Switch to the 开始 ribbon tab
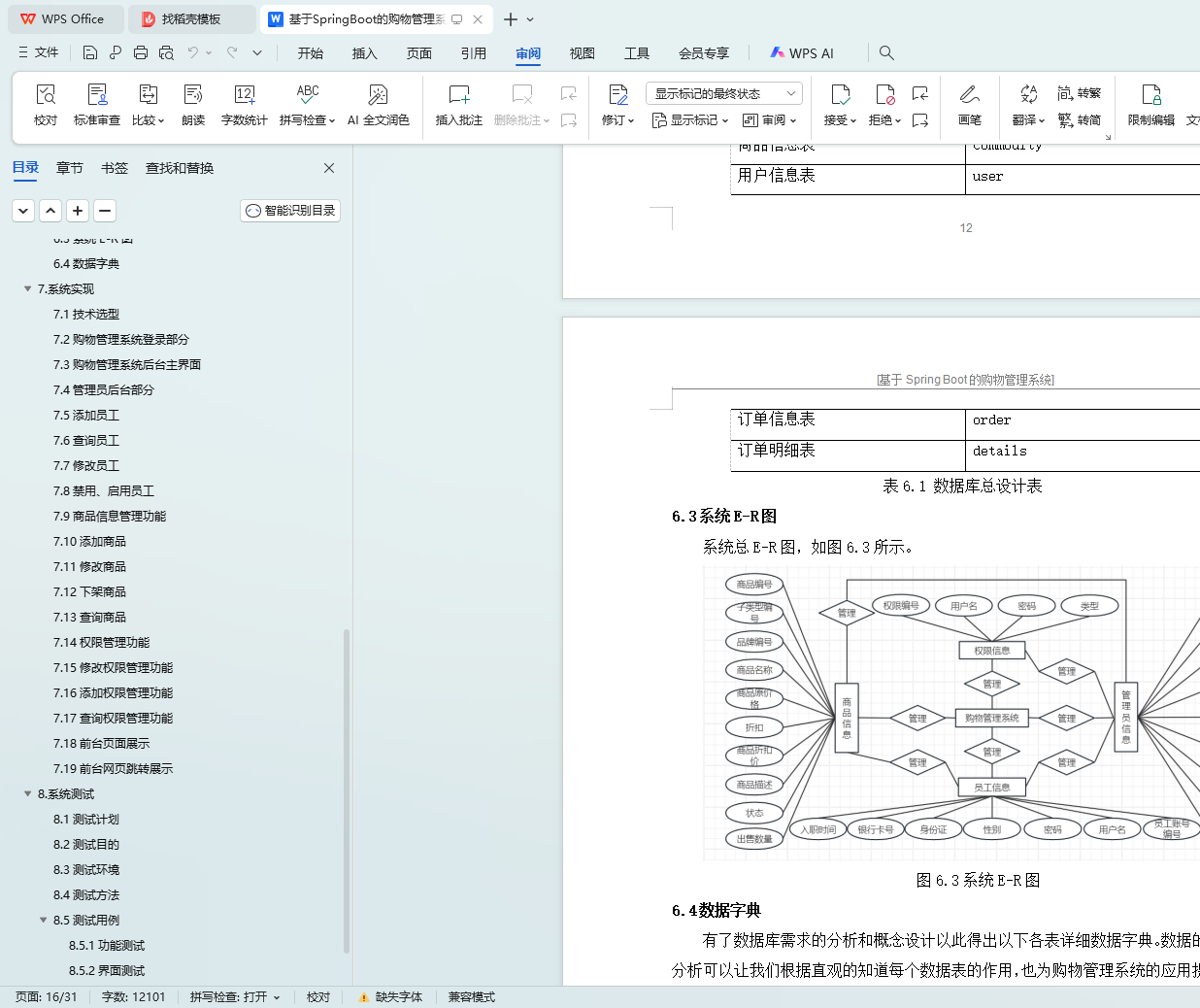Image resolution: width=1200 pixels, height=1008 pixels. (311, 53)
